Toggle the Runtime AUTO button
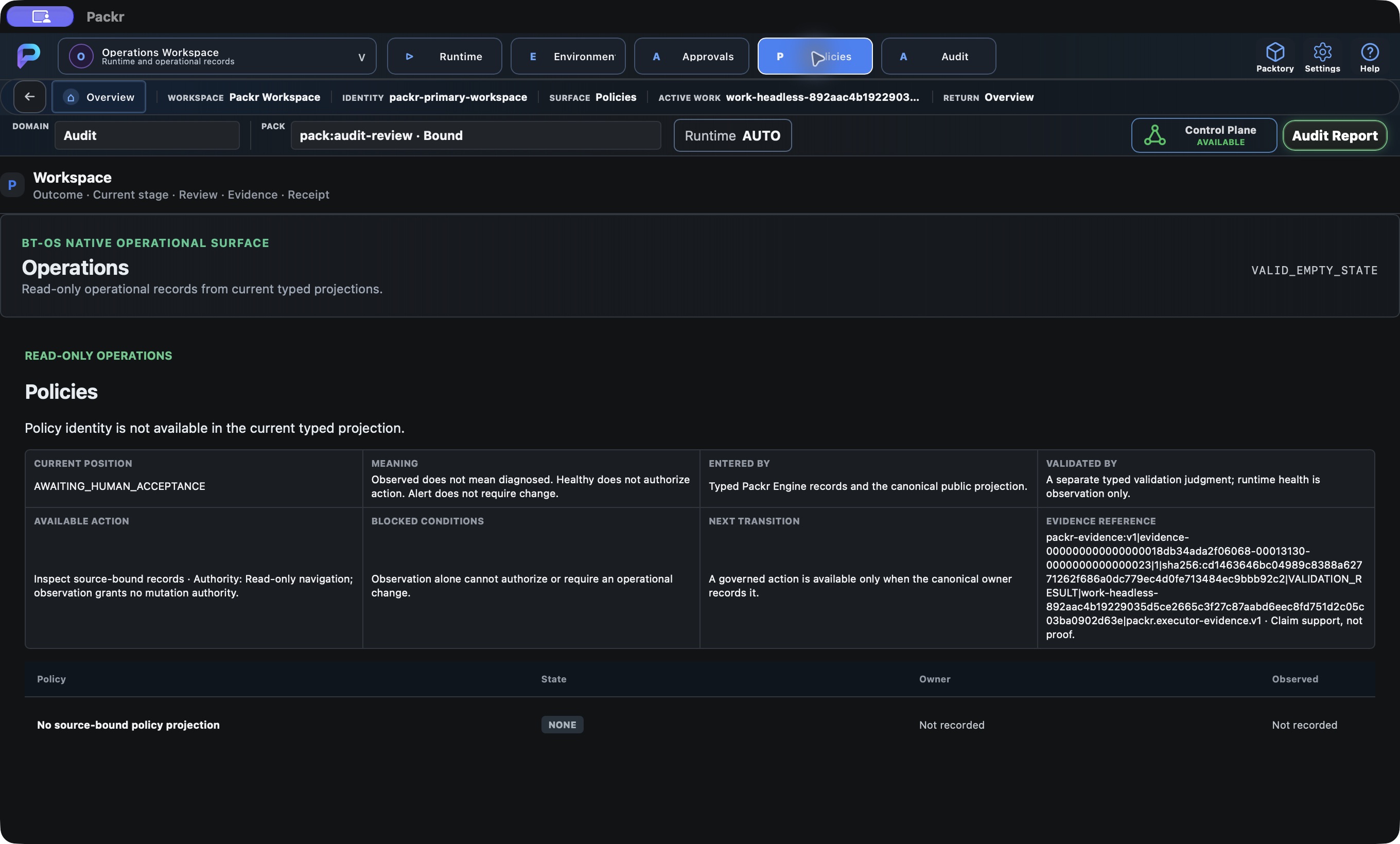This screenshot has width=1400, height=844. (732, 135)
